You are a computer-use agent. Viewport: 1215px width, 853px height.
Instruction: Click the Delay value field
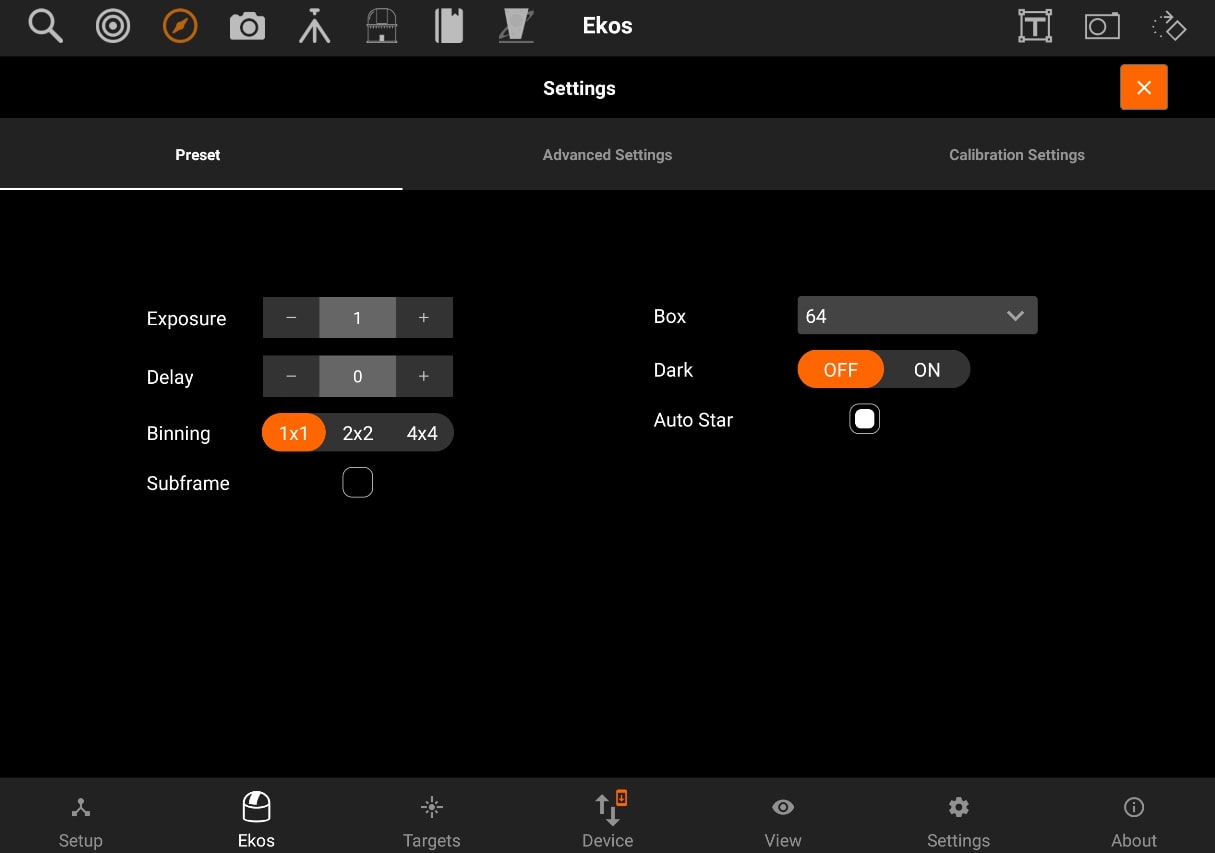(357, 377)
